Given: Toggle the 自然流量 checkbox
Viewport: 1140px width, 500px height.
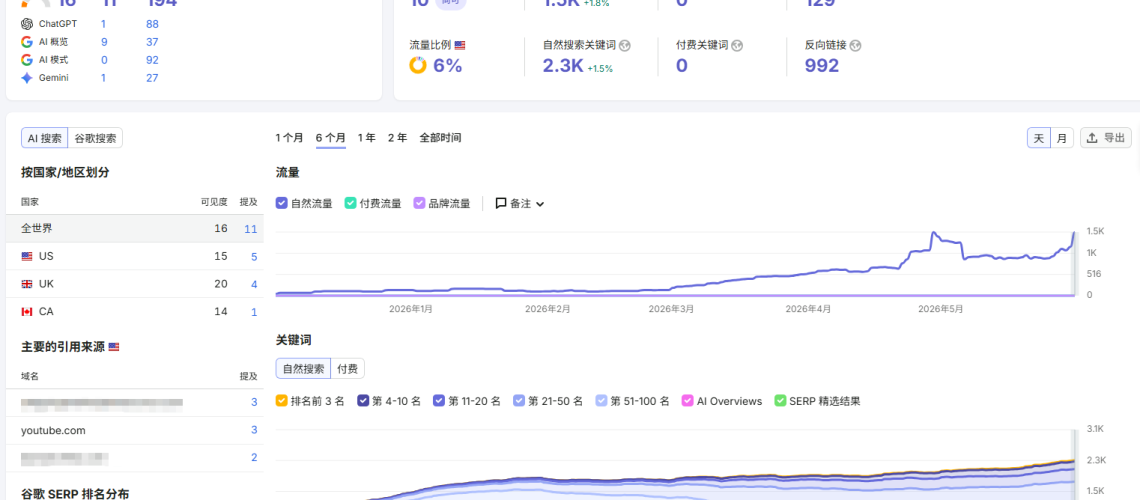Looking at the screenshot, I should 281,203.
